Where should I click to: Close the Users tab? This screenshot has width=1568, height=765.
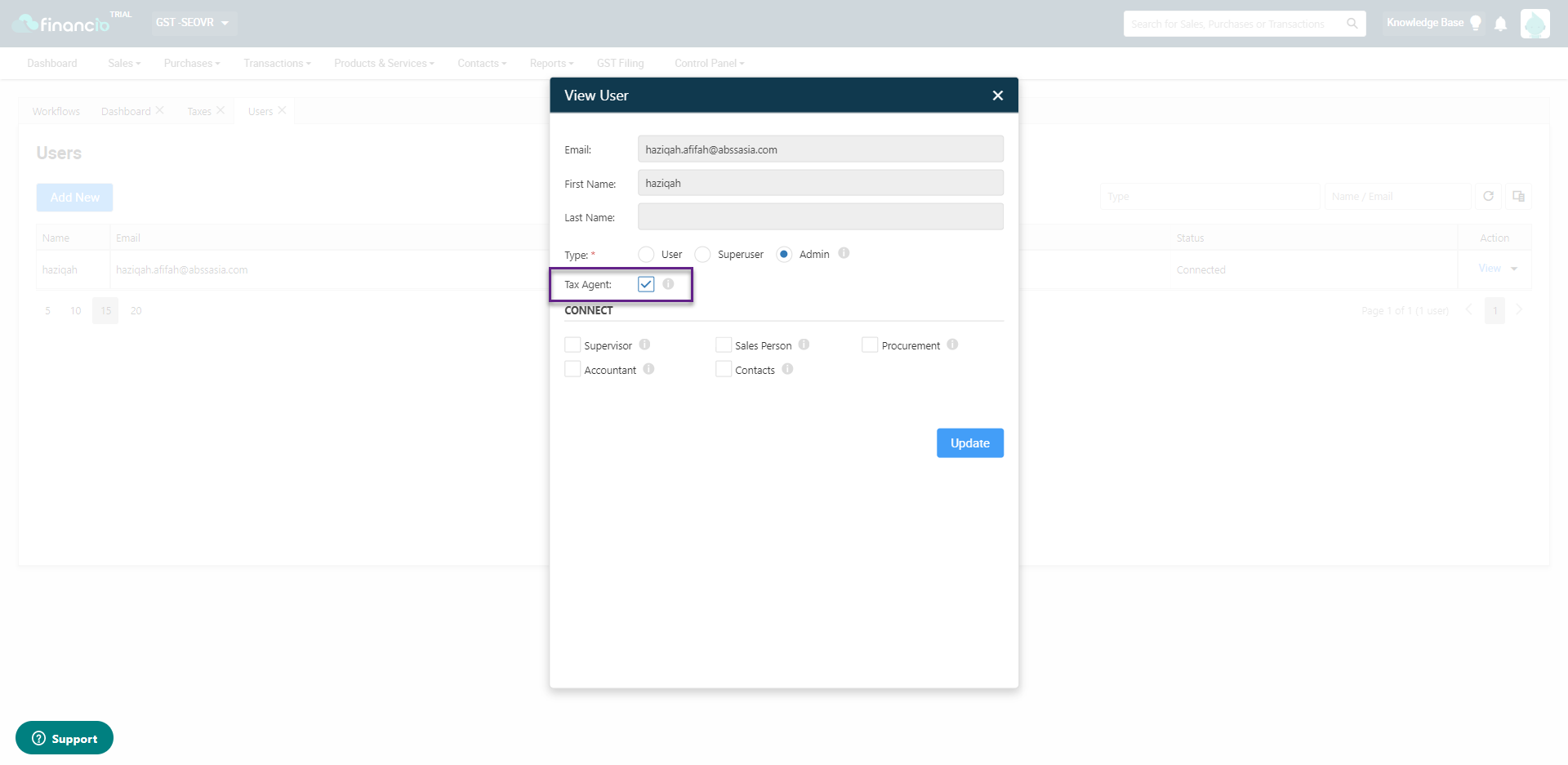pos(282,110)
